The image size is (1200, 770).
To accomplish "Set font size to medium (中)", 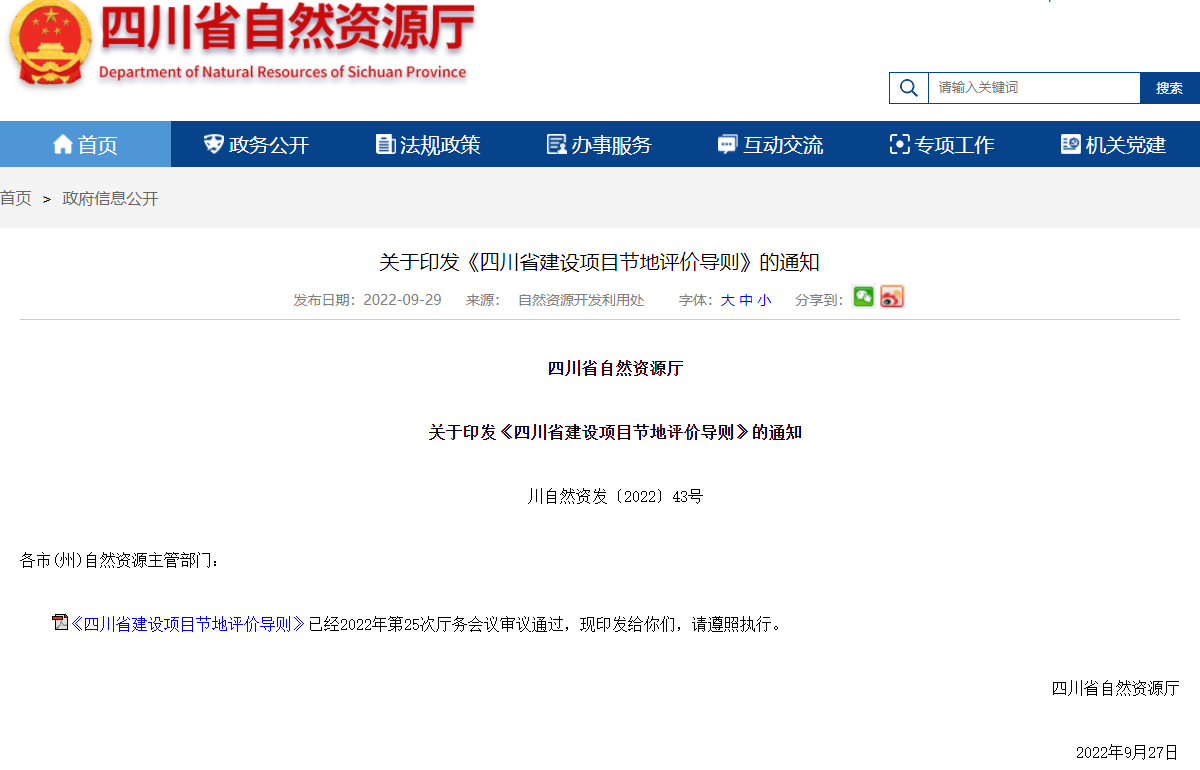I will point(746,300).
